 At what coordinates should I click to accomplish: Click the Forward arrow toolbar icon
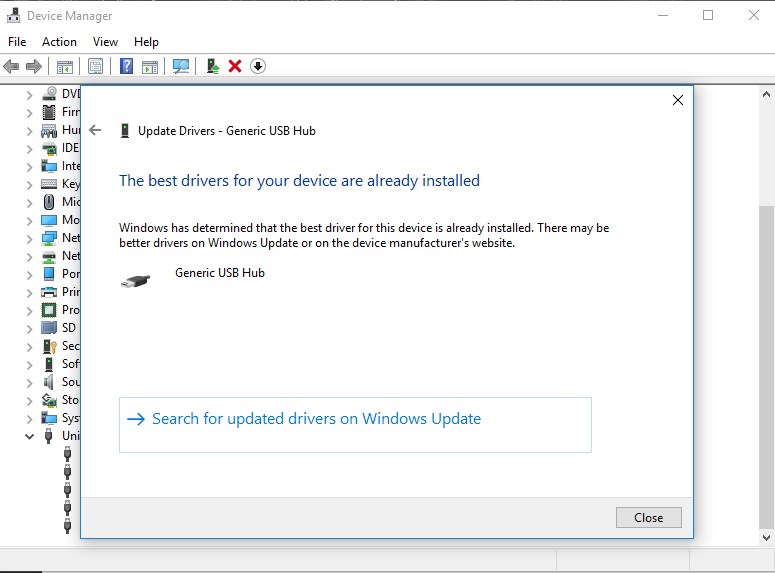click(34, 66)
